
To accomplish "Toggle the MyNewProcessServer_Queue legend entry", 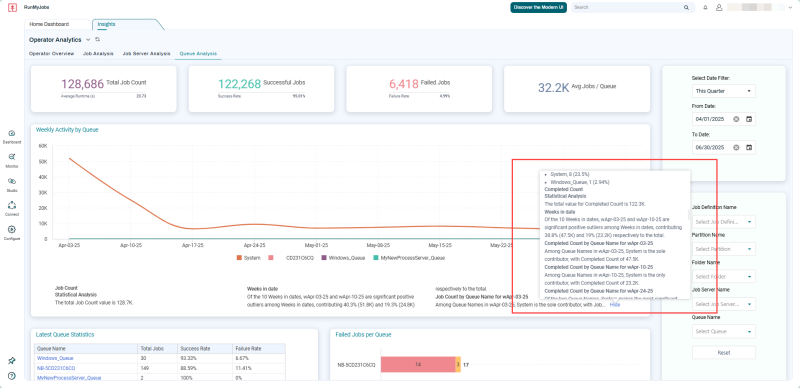I will (409, 258).
